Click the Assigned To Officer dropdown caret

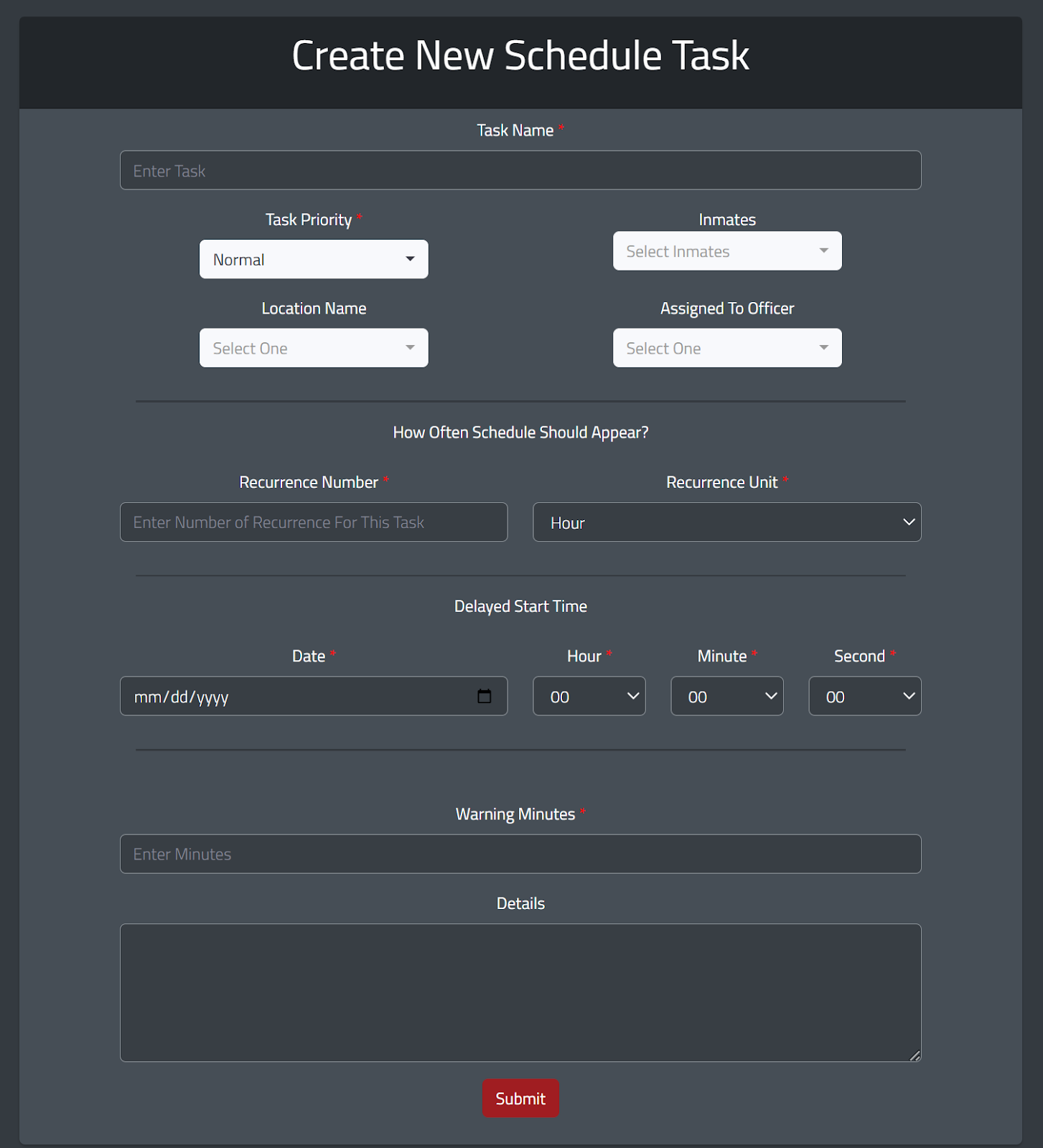(823, 348)
